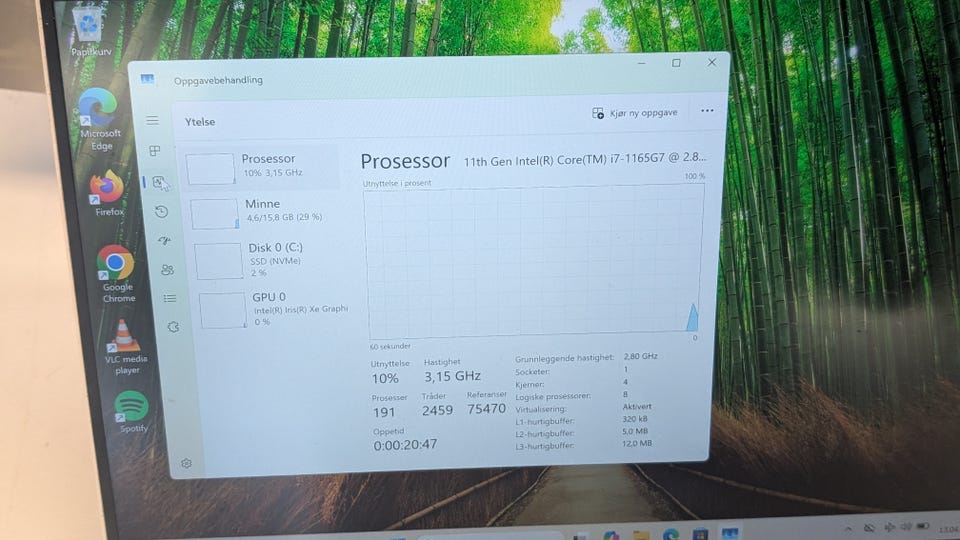Open Microsoft Edge desktop shortcut
Viewport: 960px width, 540px height.
click(x=99, y=119)
